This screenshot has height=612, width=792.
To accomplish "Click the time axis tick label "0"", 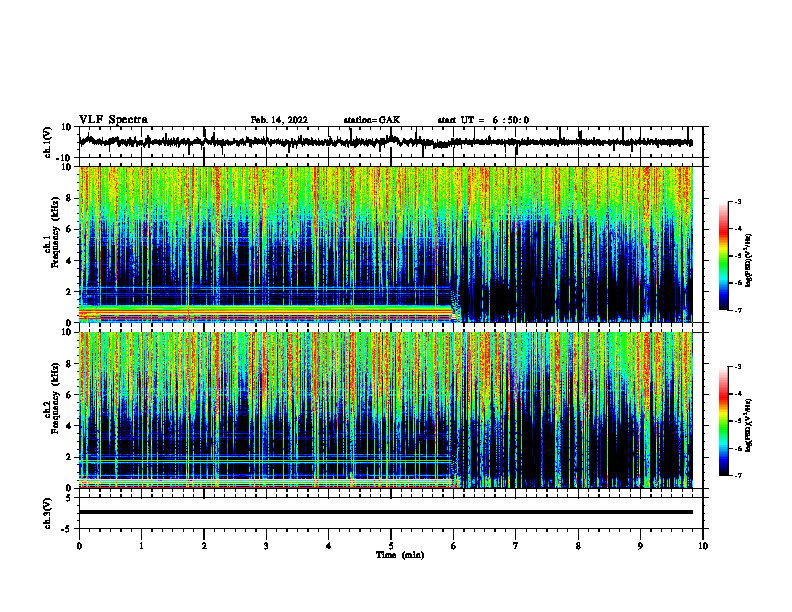I will pyautogui.click(x=79, y=546).
